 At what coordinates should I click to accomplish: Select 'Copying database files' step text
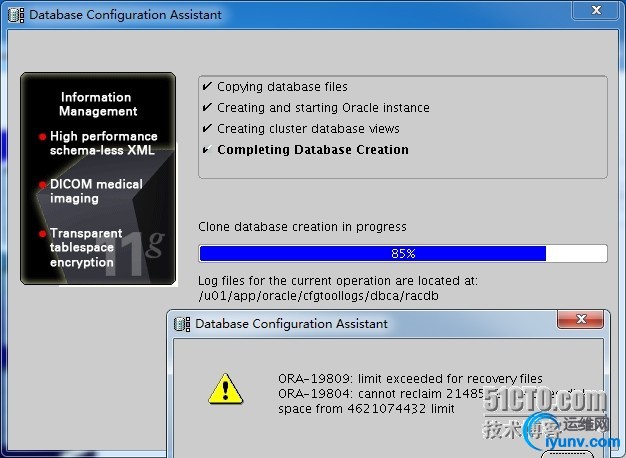click(x=282, y=87)
